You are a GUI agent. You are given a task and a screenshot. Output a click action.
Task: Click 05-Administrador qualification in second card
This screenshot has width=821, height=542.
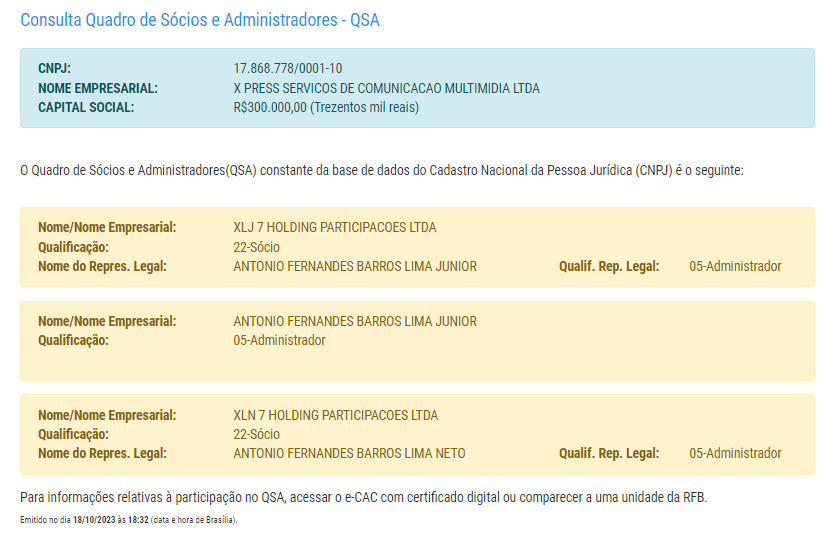279,340
